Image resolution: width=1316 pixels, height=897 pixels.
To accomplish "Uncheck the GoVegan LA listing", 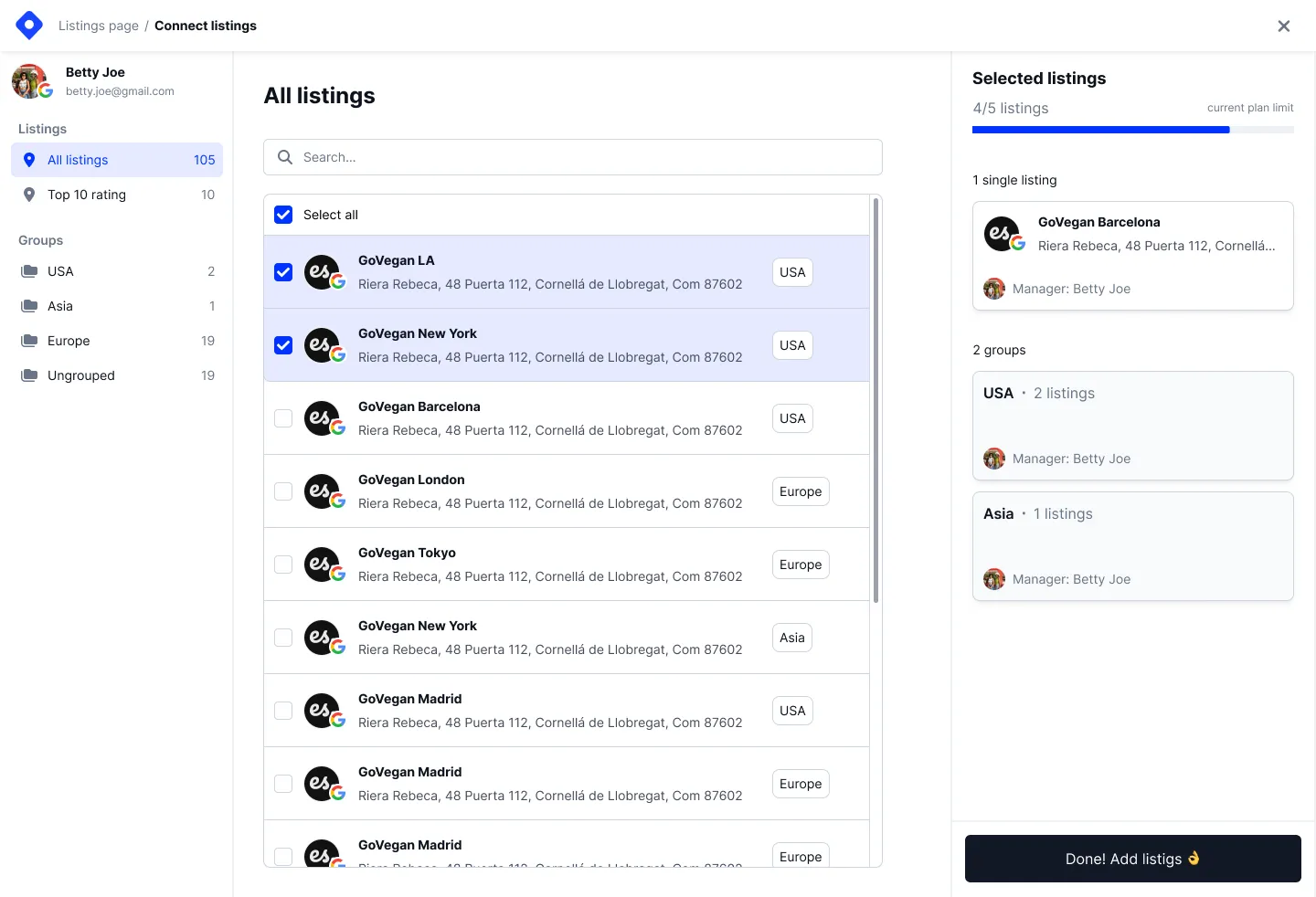I will coord(283,272).
